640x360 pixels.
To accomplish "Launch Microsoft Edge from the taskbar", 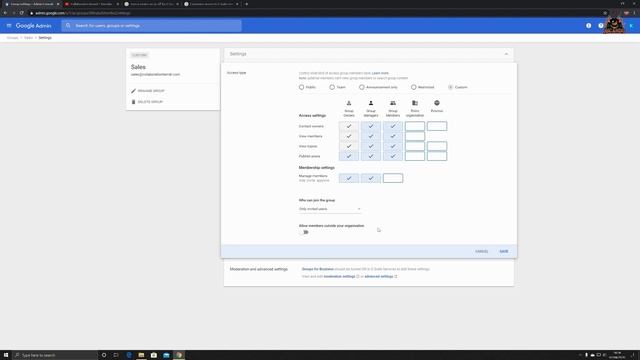I will click(129, 355).
